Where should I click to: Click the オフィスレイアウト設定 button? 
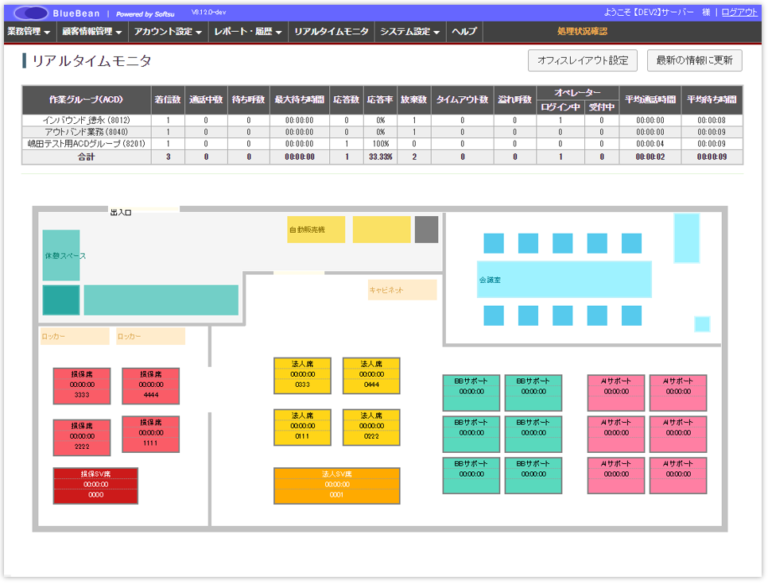[x=583, y=61]
